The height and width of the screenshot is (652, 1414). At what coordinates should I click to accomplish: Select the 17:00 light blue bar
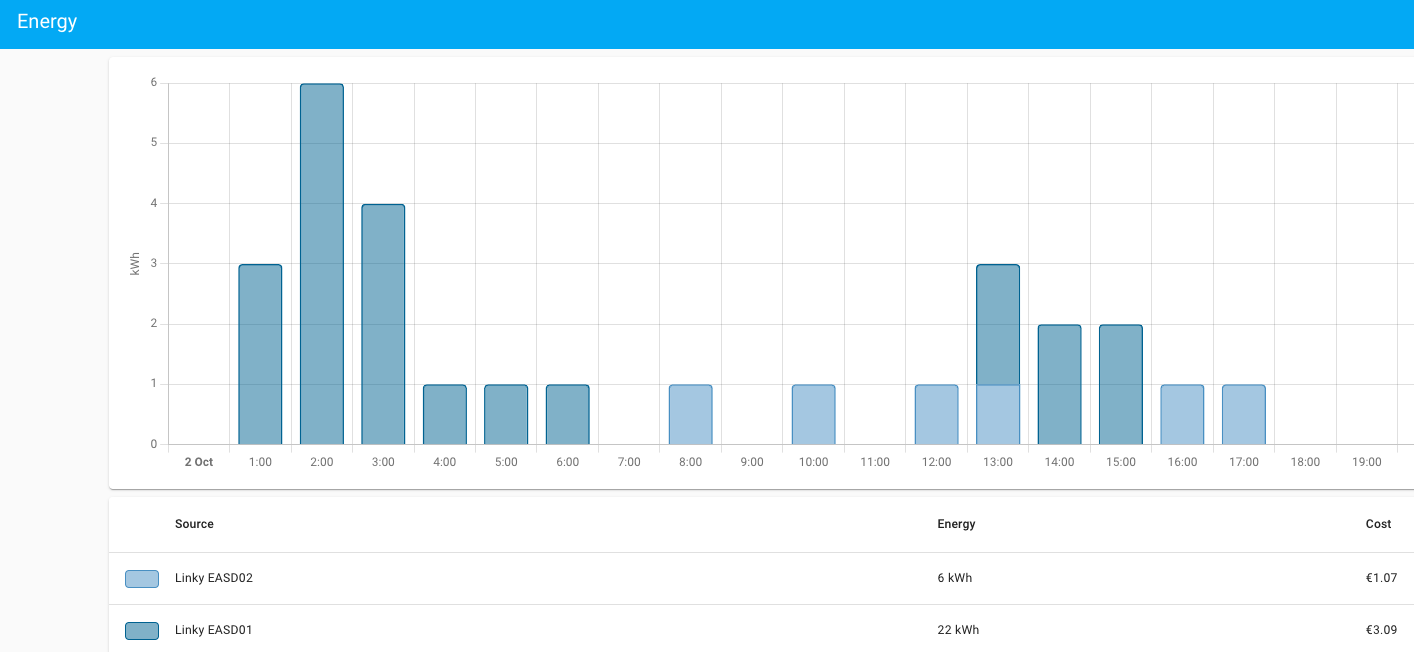click(x=1244, y=413)
